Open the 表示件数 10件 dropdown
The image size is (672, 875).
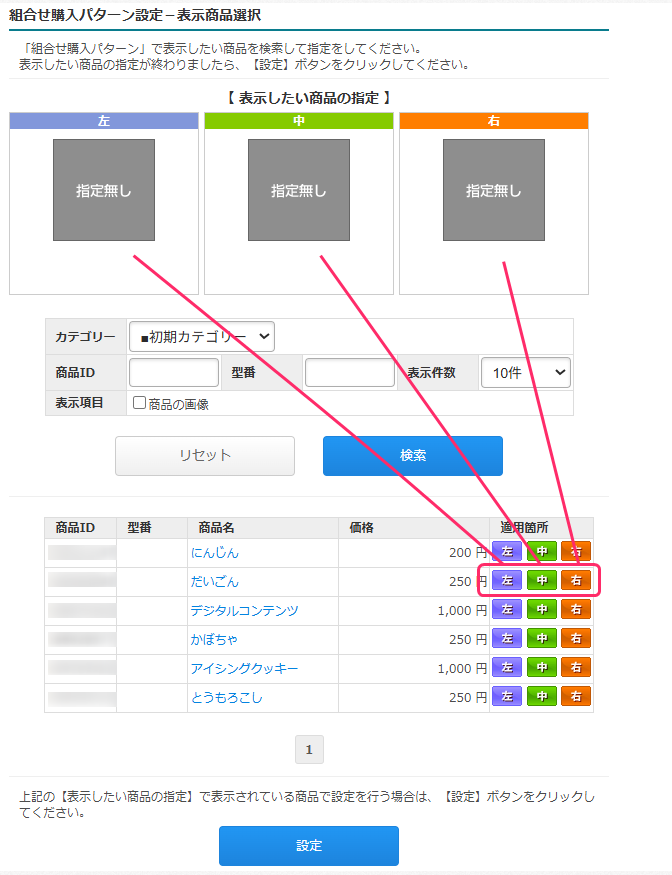(526, 372)
